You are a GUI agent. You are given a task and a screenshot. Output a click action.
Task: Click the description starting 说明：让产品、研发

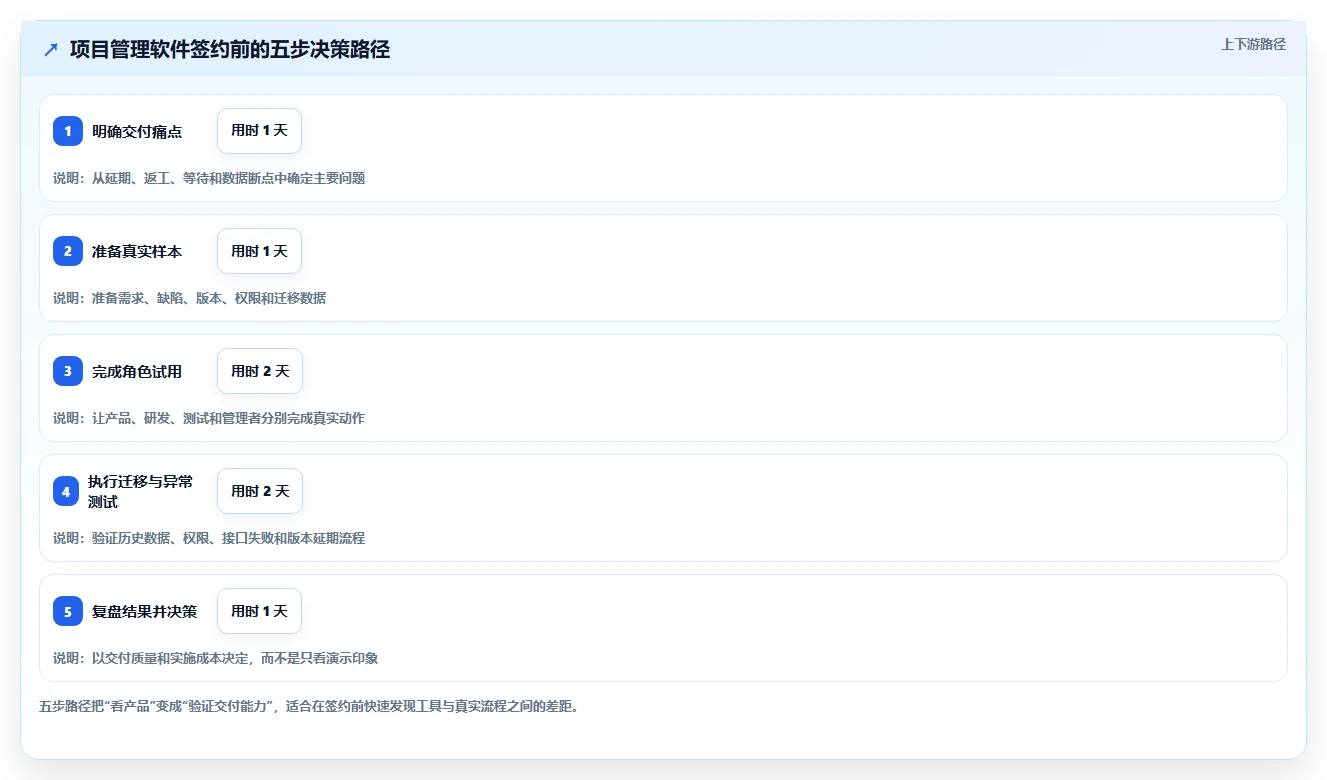click(x=209, y=418)
